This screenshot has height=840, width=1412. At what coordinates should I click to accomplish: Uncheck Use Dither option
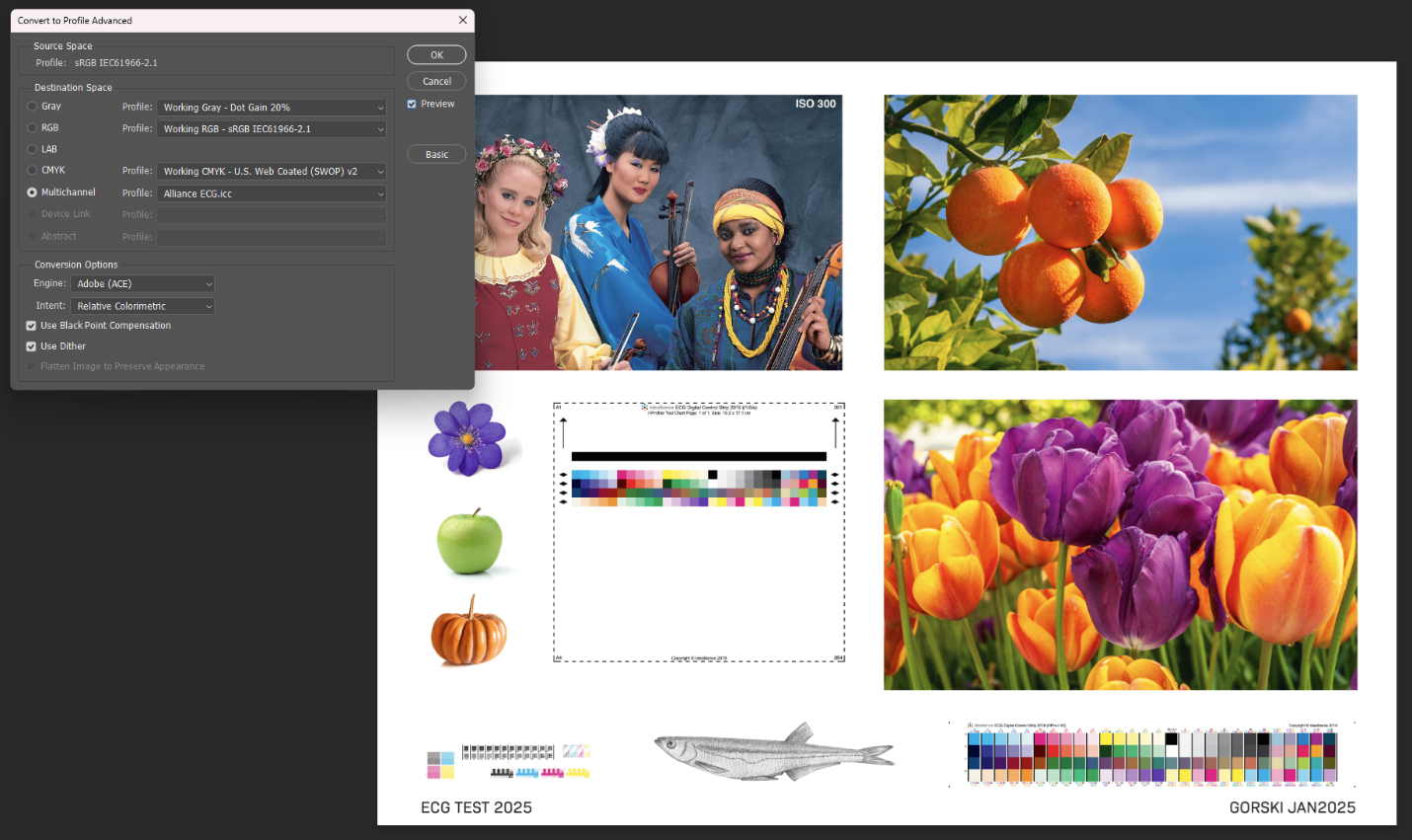coord(32,346)
